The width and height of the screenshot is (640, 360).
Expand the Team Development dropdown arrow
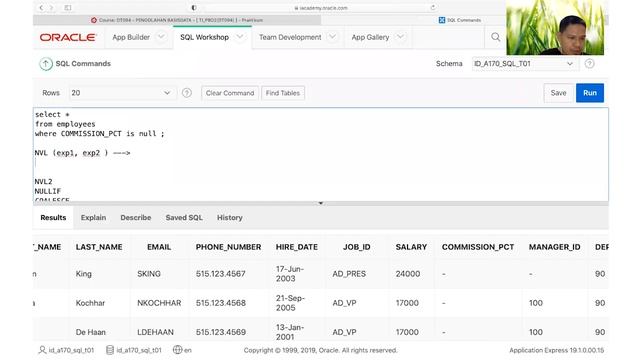pos(333,37)
